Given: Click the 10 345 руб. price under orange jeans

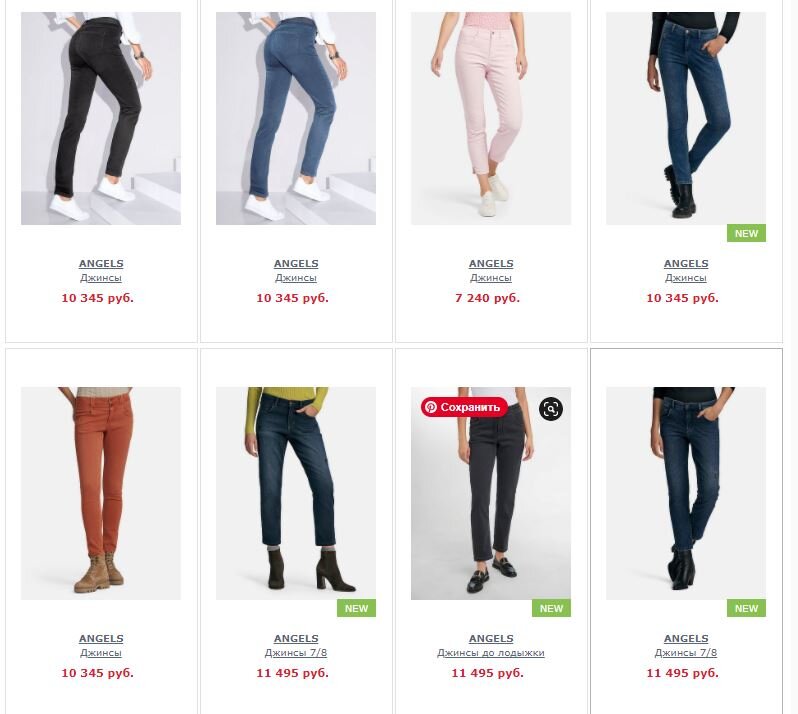Looking at the screenshot, I should pyautogui.click(x=97, y=673).
